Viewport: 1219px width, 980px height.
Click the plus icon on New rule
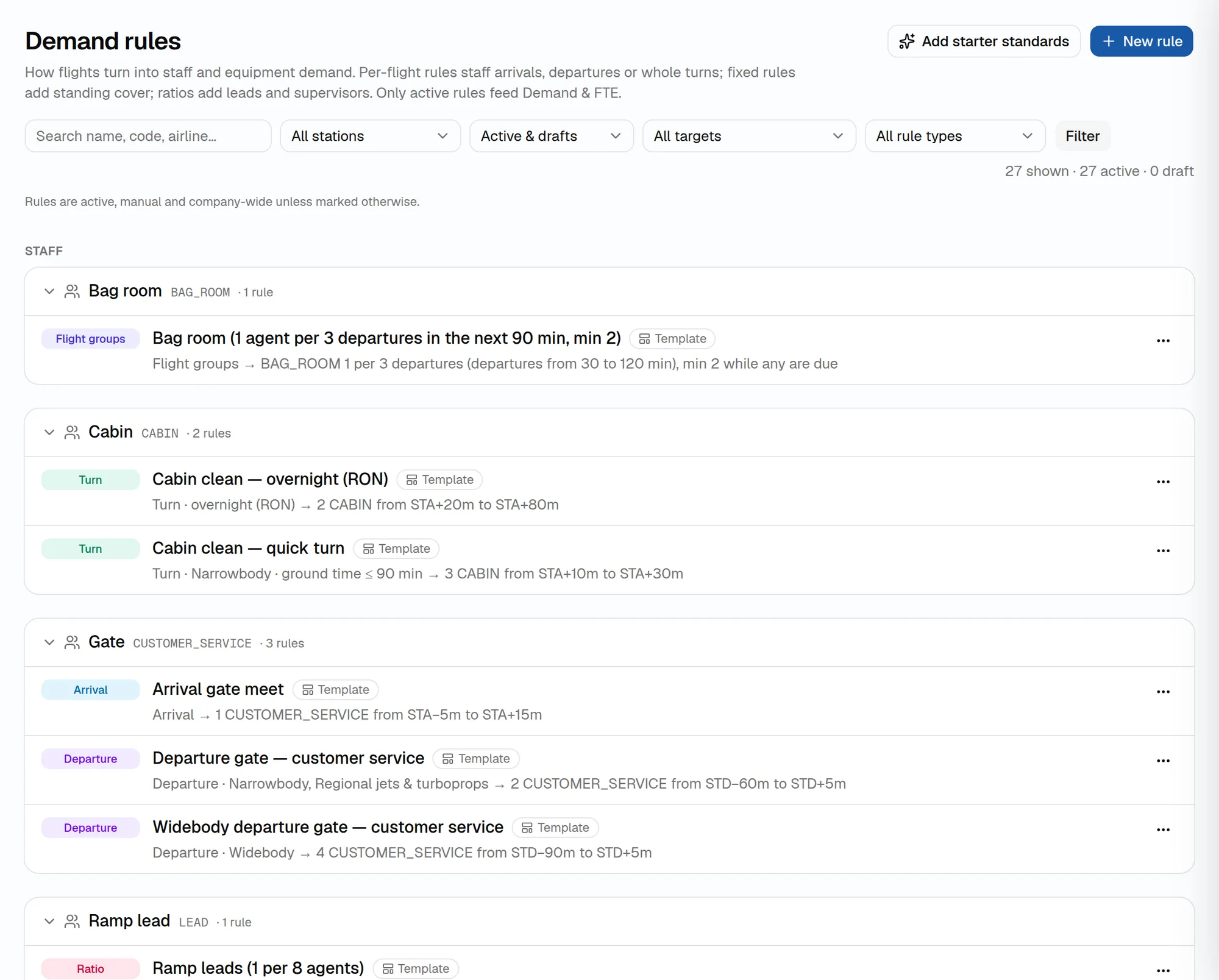pyautogui.click(x=1109, y=41)
